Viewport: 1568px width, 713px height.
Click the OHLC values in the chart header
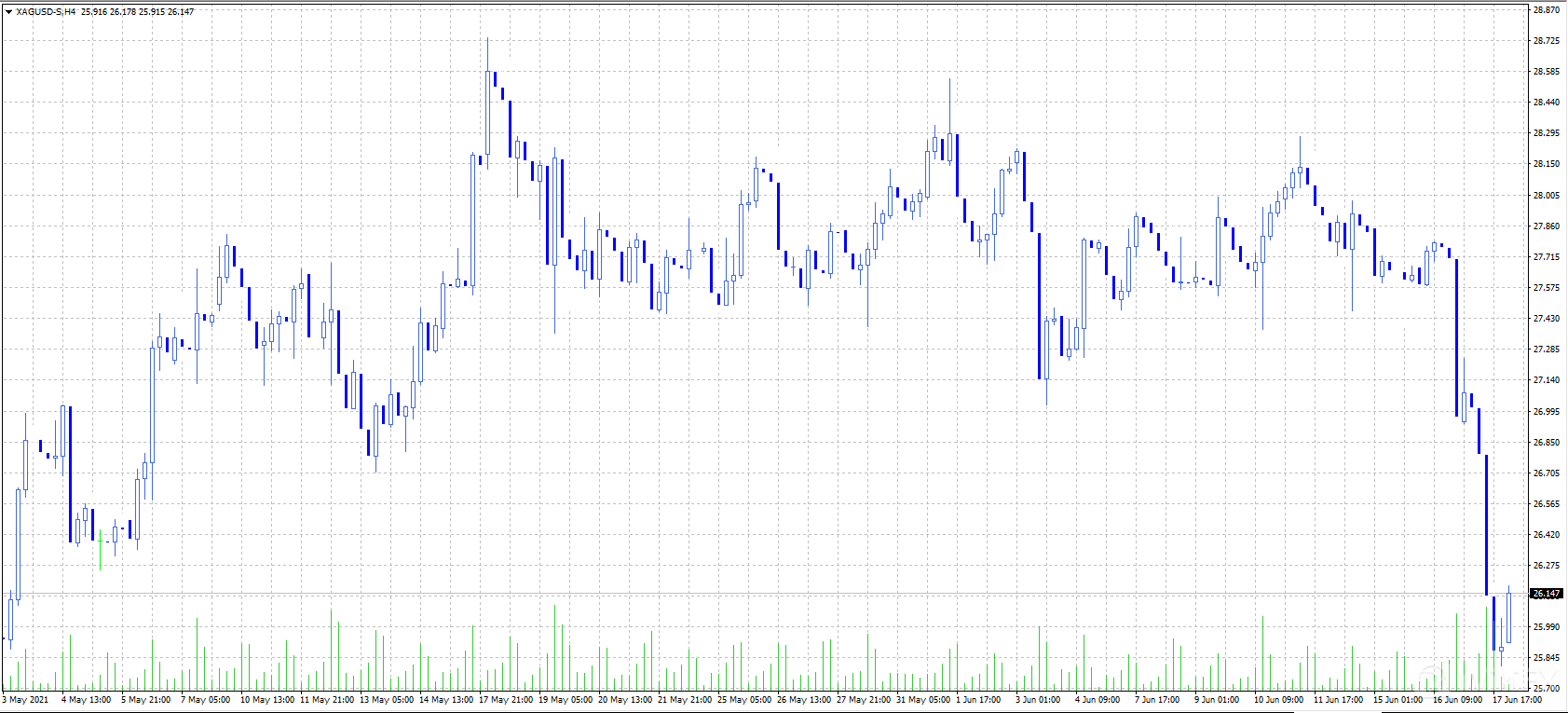tap(137, 12)
